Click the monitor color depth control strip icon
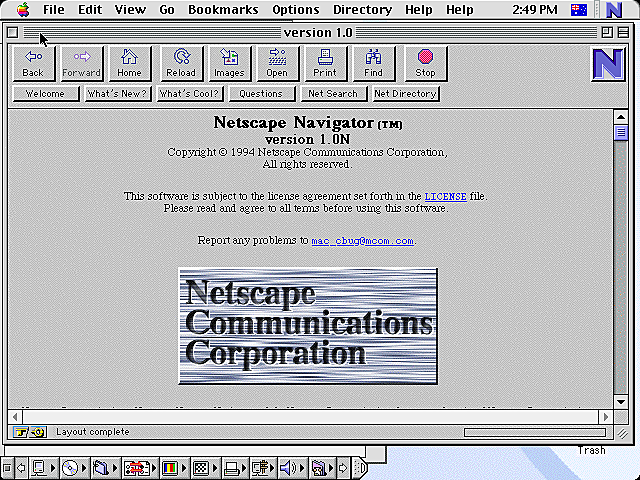640x480 pixels. [170, 468]
